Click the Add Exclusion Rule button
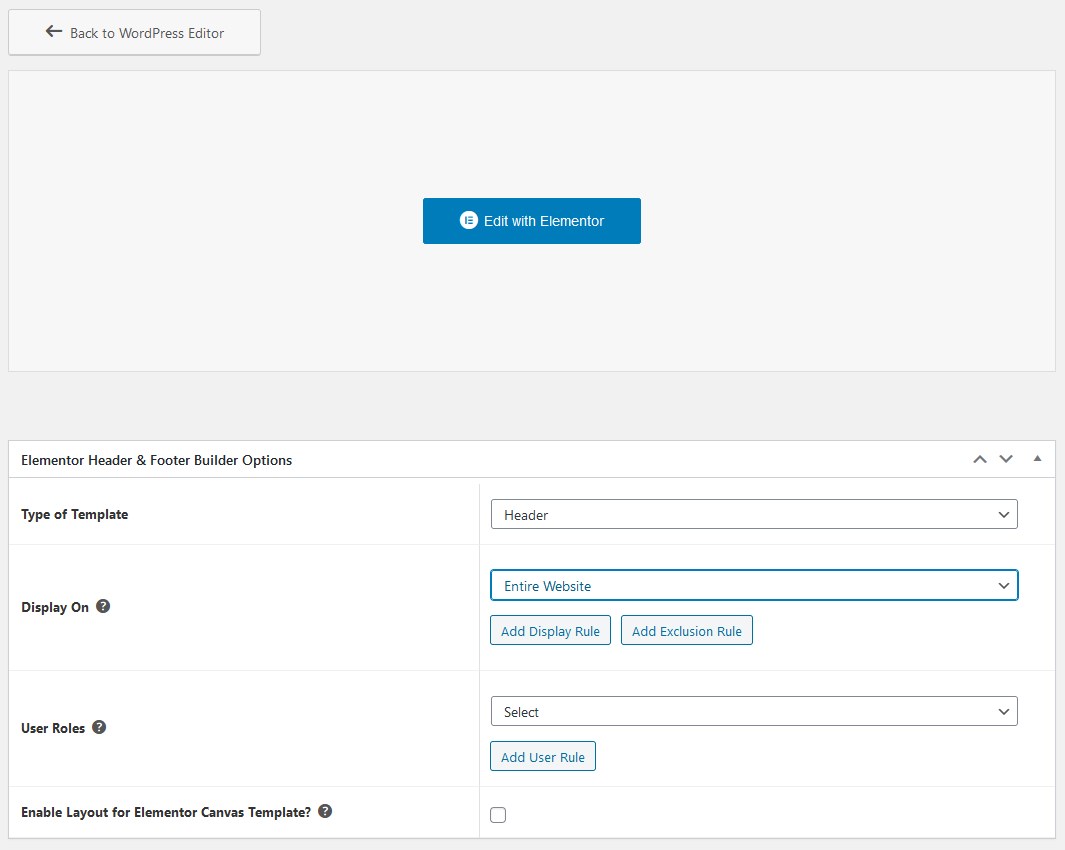 point(686,631)
